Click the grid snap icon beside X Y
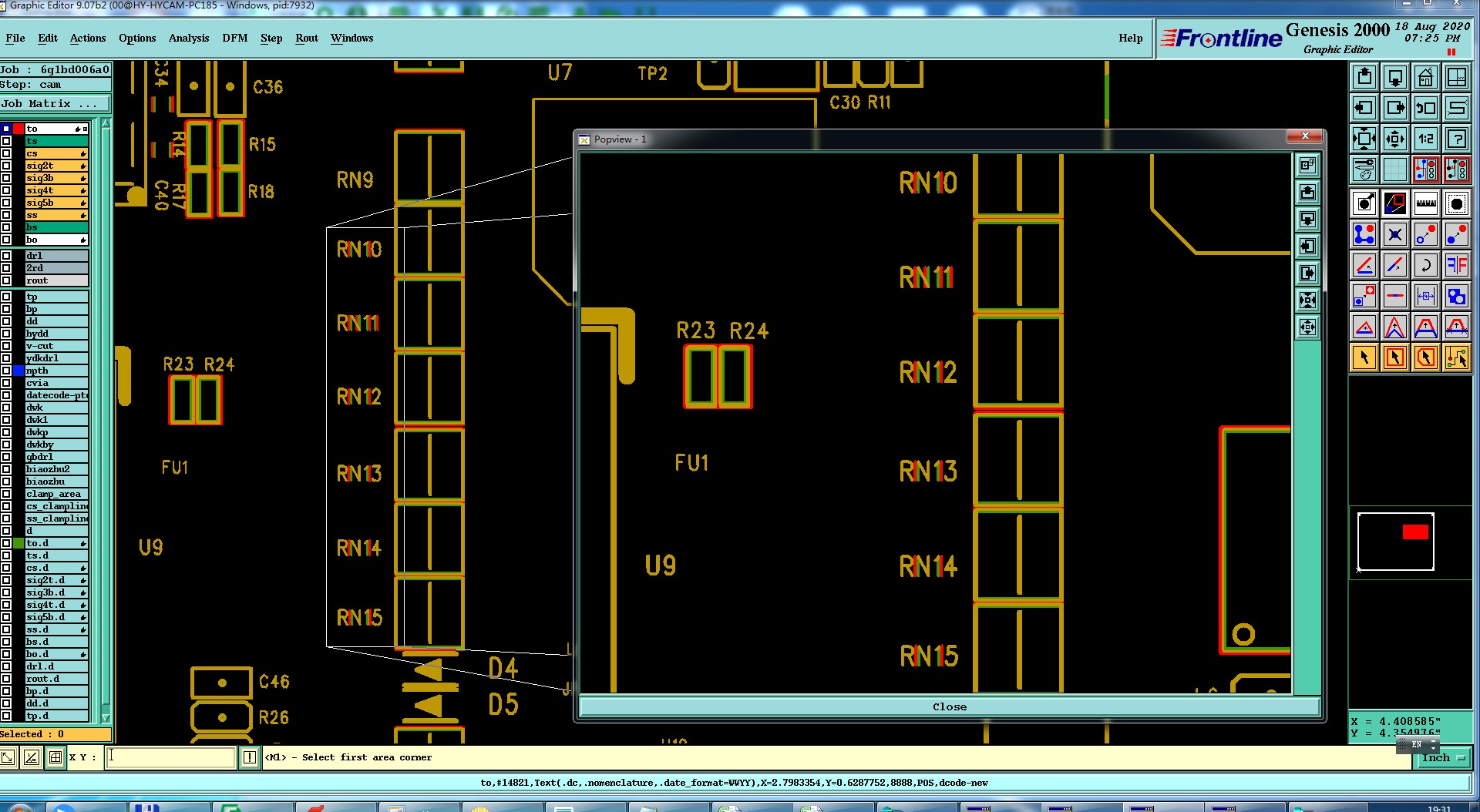The image size is (1480, 812). [55, 757]
